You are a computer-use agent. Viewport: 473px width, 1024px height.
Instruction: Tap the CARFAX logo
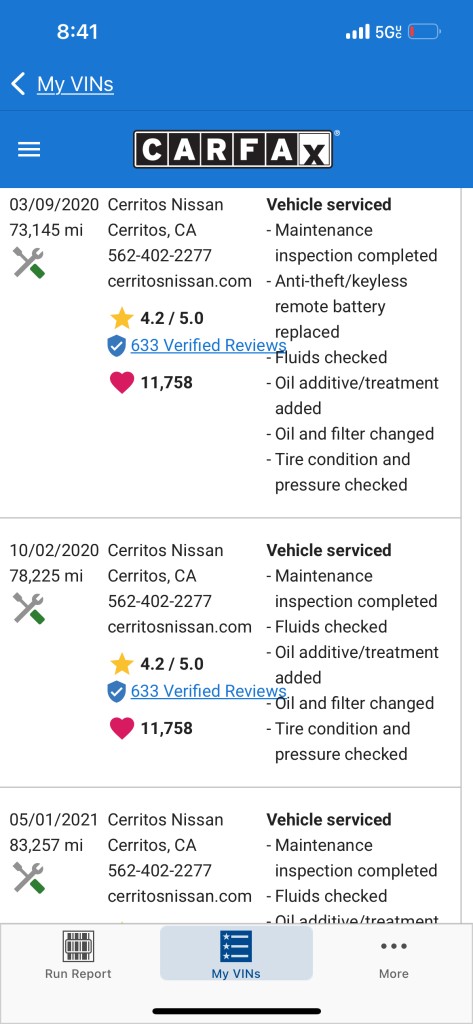(x=233, y=149)
